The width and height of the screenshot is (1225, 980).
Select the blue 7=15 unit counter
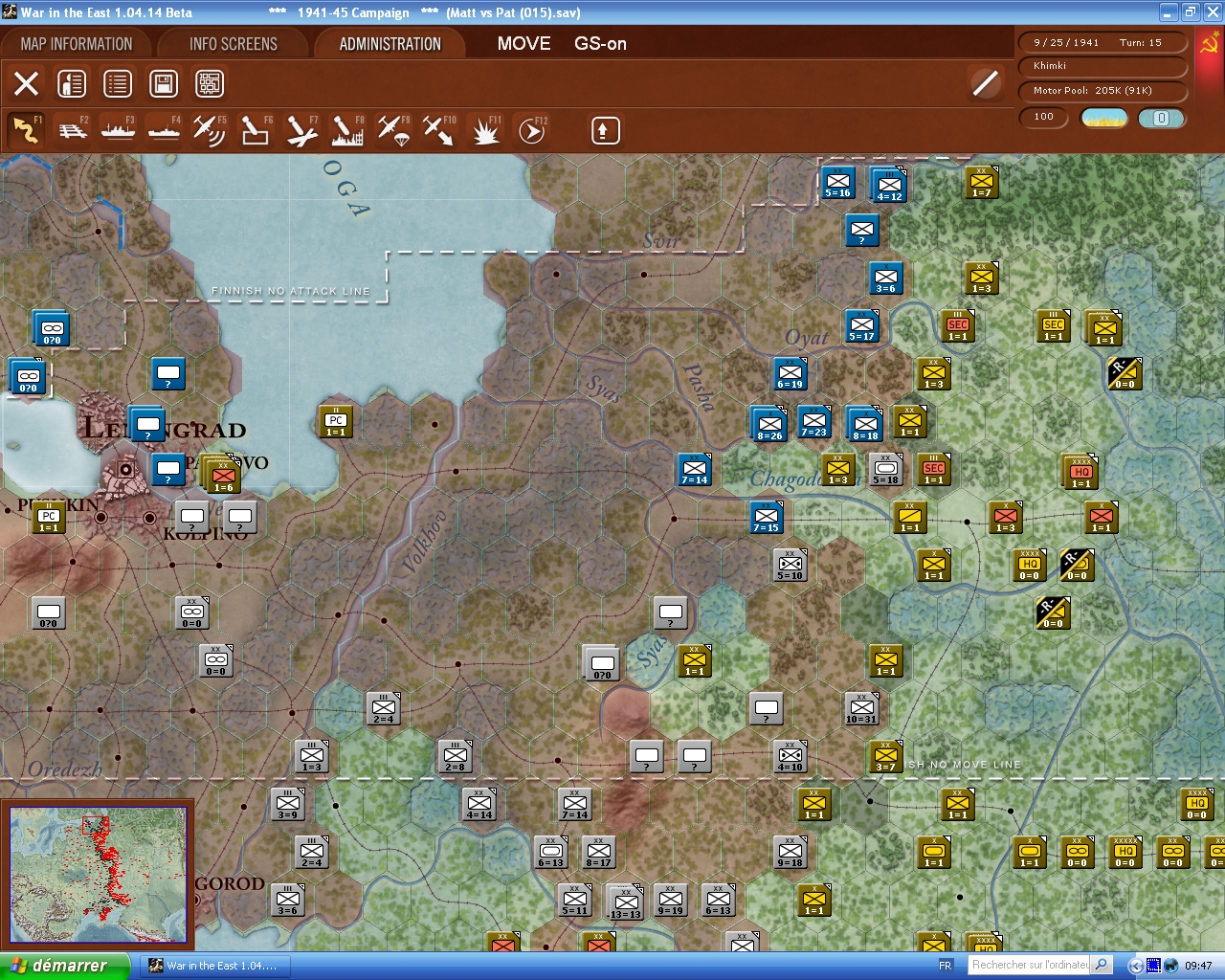pyautogui.click(x=766, y=517)
